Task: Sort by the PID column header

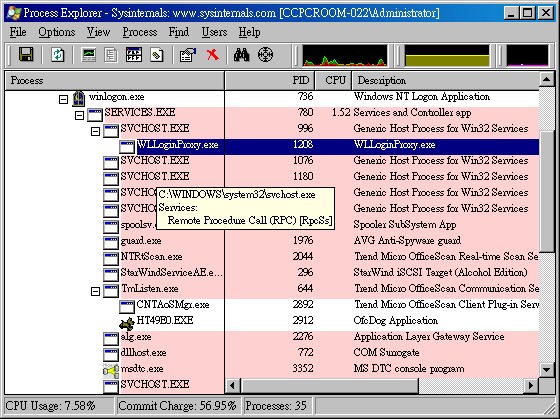Action: pos(270,80)
